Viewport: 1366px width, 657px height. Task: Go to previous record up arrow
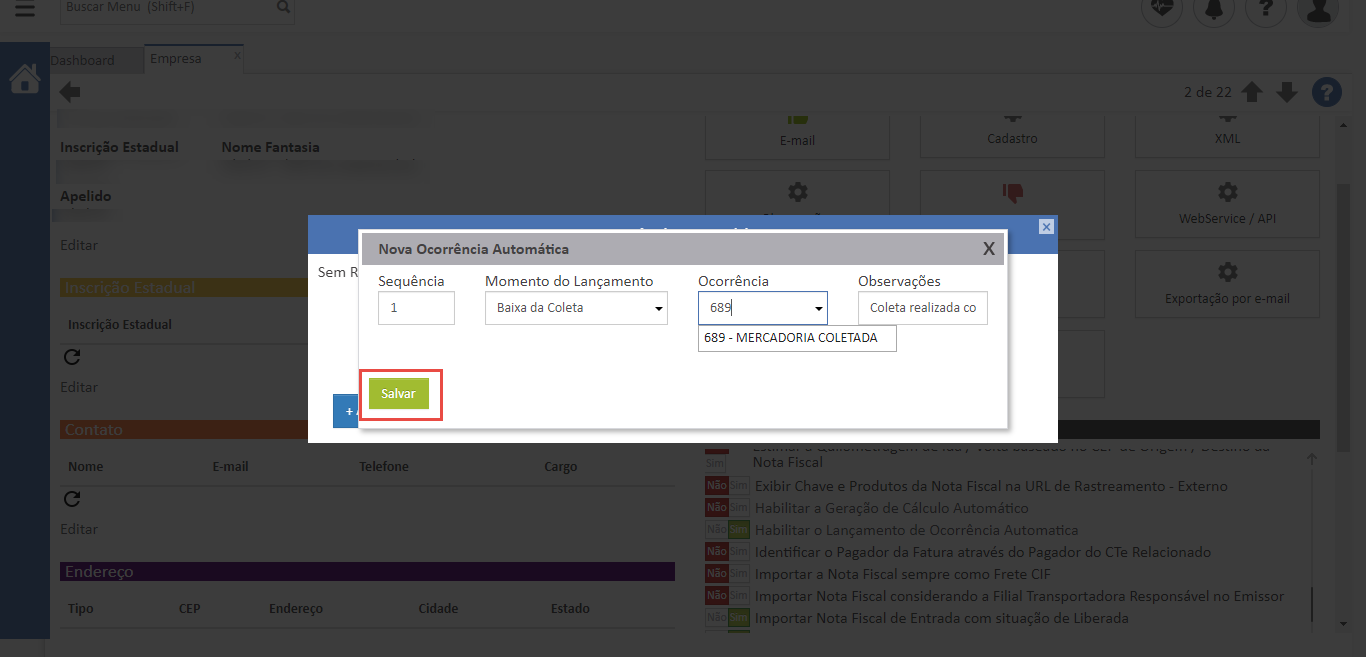point(1252,93)
